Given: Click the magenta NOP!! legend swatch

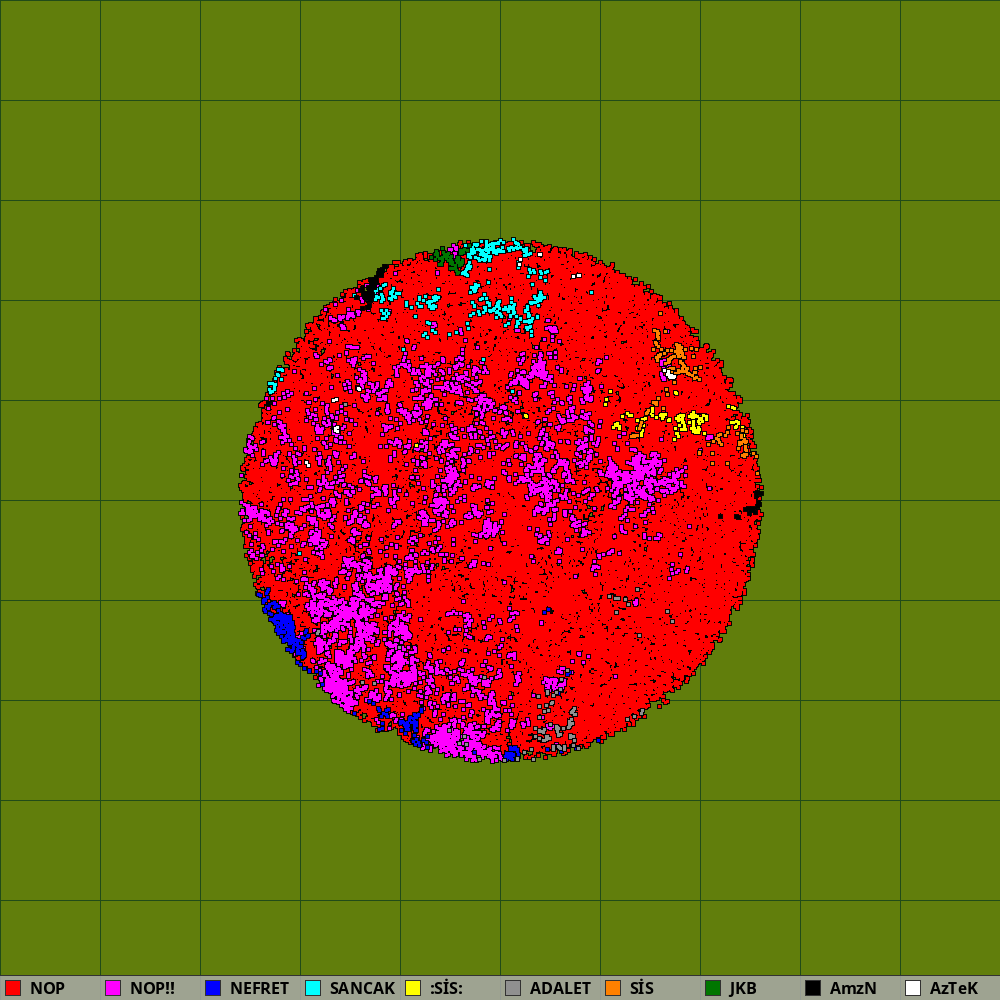Looking at the screenshot, I should (x=113, y=988).
